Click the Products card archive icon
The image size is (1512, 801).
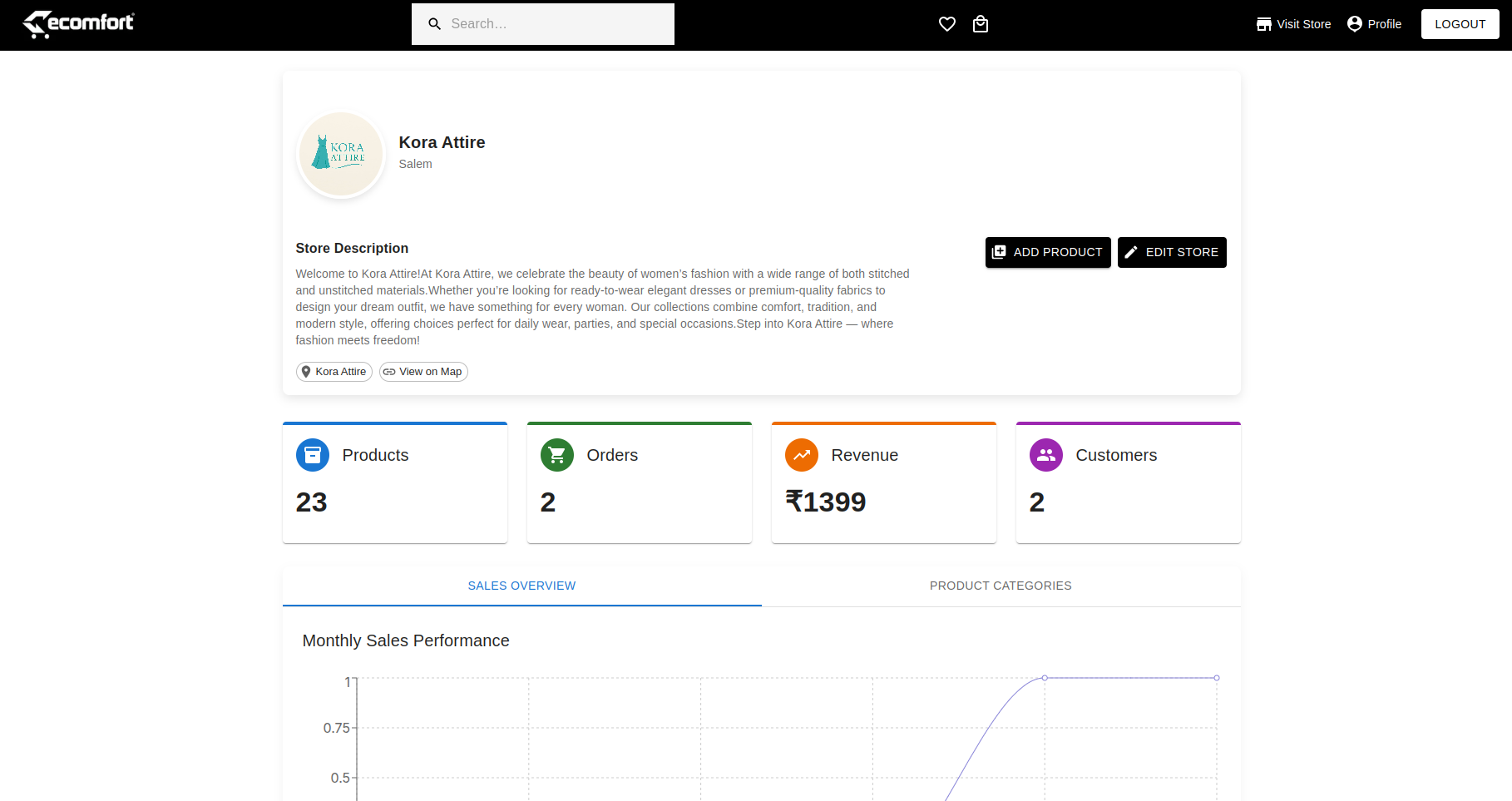313,455
